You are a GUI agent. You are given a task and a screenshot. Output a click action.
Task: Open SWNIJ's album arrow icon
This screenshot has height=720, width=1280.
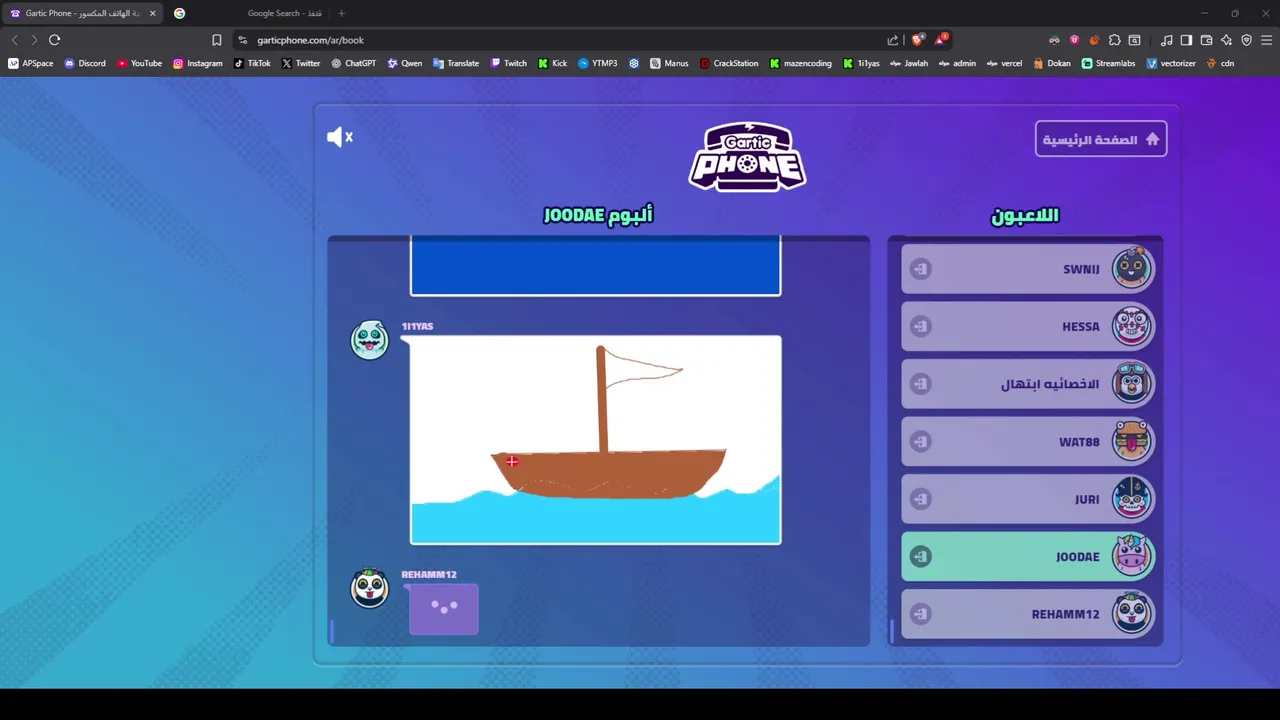coord(921,269)
